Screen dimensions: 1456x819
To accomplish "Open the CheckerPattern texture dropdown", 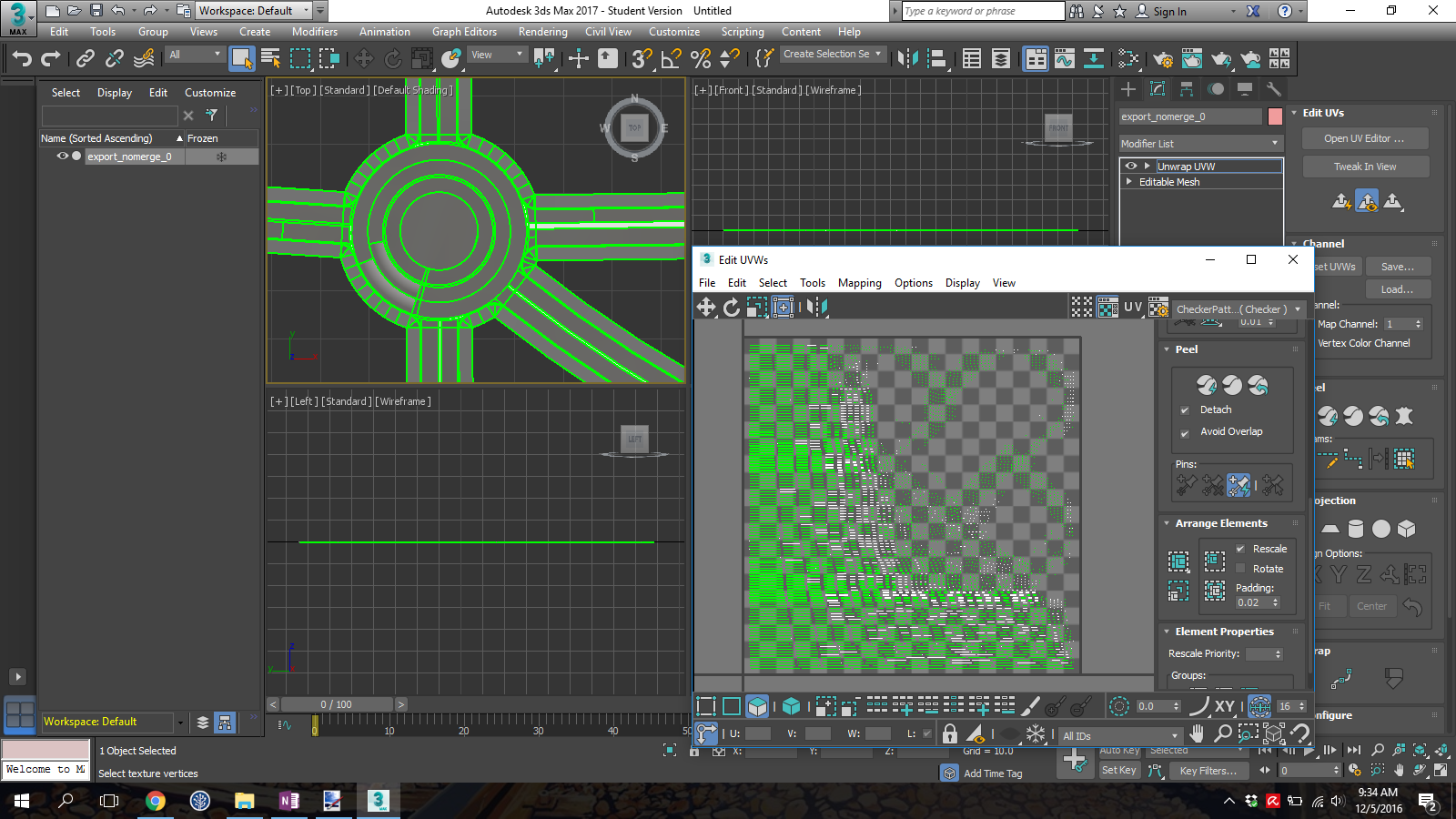I will 1238,309.
